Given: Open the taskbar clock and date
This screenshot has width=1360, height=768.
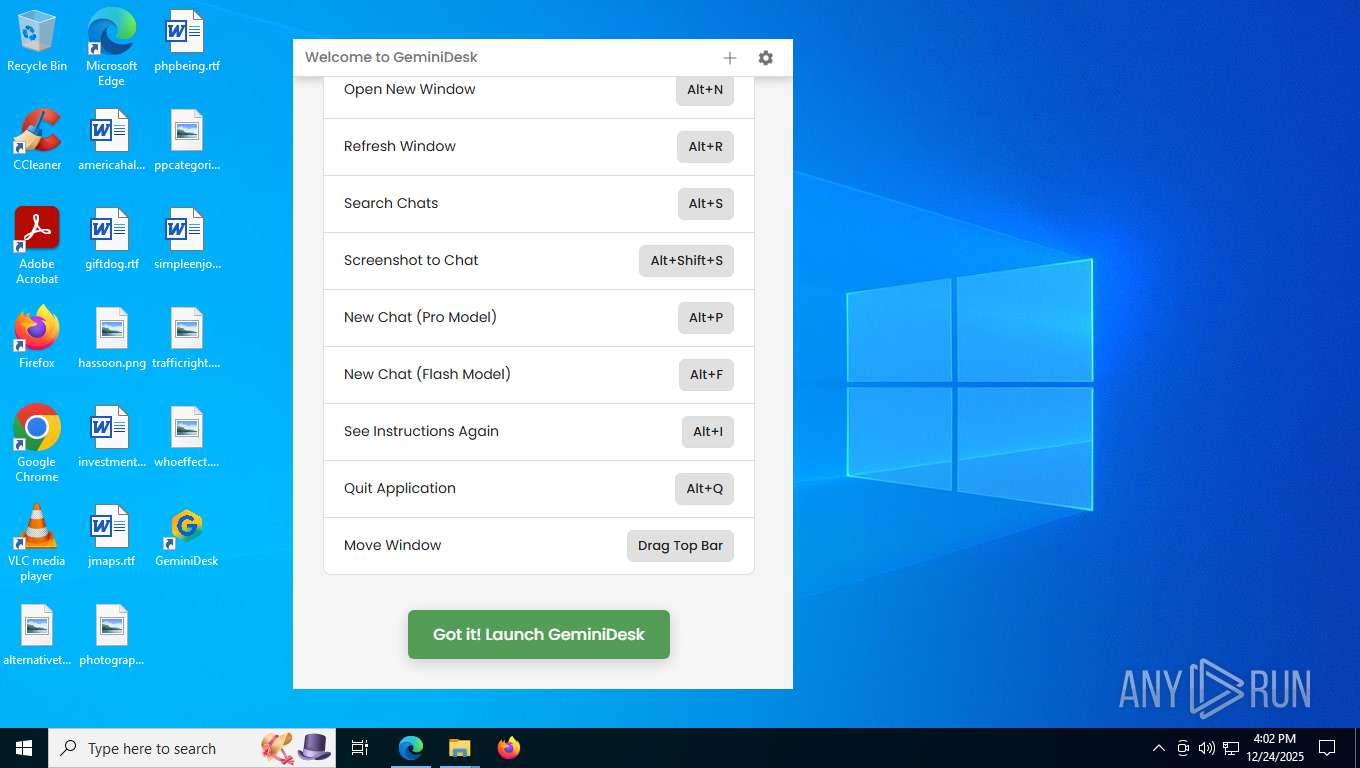Looking at the screenshot, I should pos(1275,748).
